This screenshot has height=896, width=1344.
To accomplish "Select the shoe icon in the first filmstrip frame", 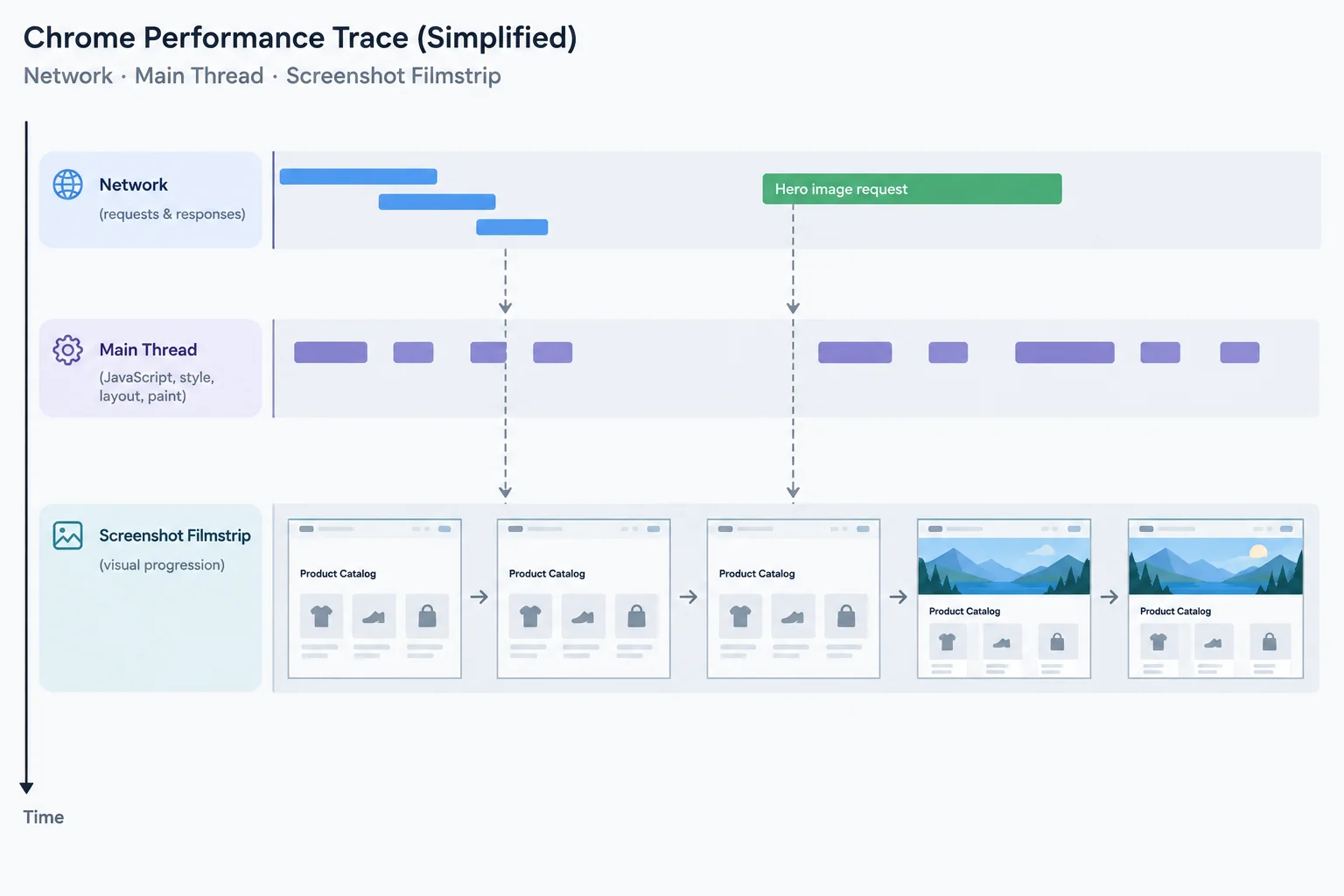I will click(x=374, y=618).
